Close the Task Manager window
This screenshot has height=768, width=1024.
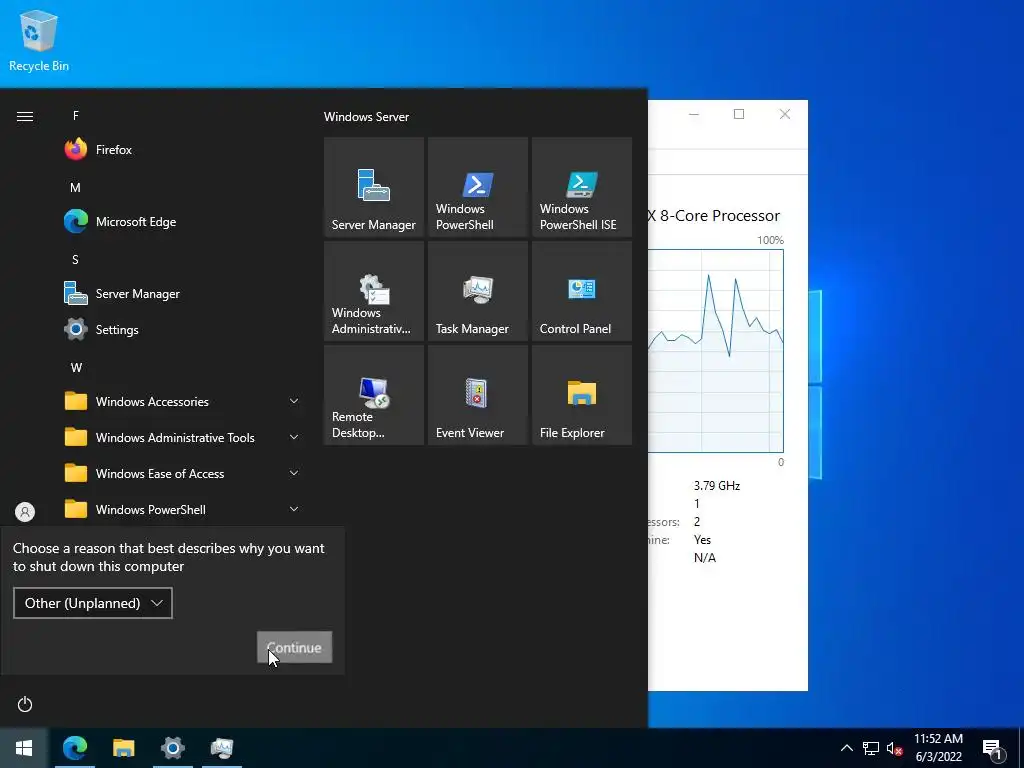785,114
